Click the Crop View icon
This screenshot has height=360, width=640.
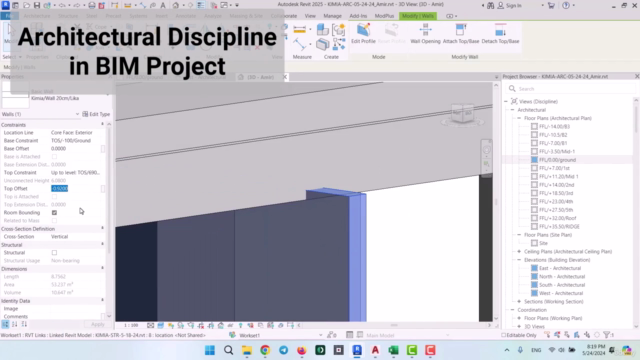click(x=201, y=325)
